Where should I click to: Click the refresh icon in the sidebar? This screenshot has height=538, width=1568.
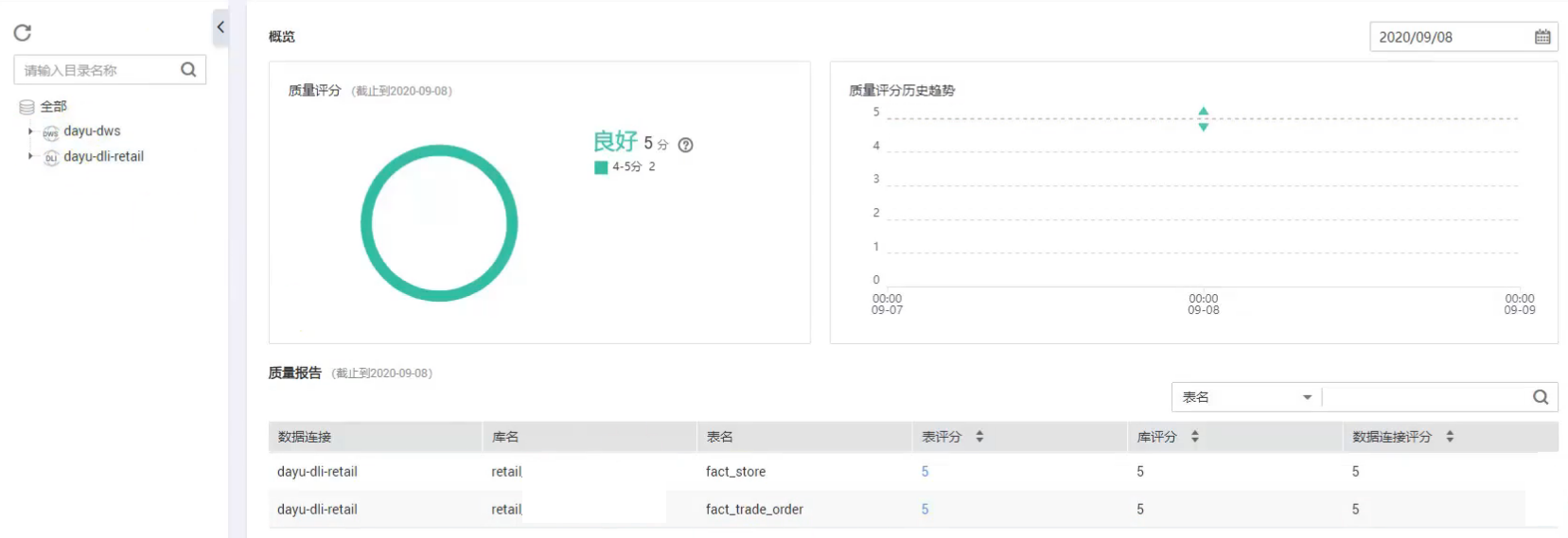pyautogui.click(x=23, y=33)
